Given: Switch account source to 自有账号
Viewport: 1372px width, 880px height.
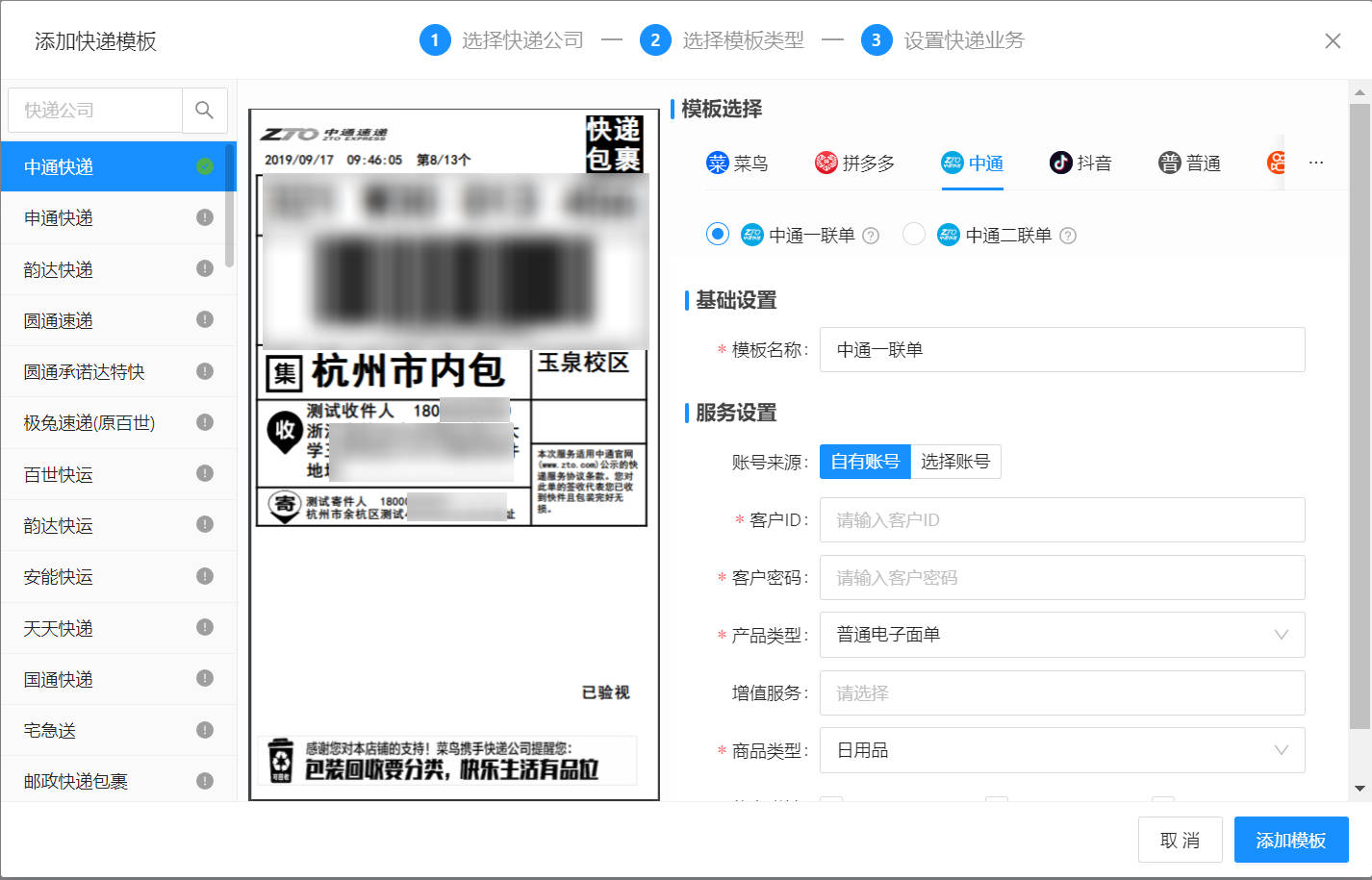Looking at the screenshot, I should tap(865, 462).
